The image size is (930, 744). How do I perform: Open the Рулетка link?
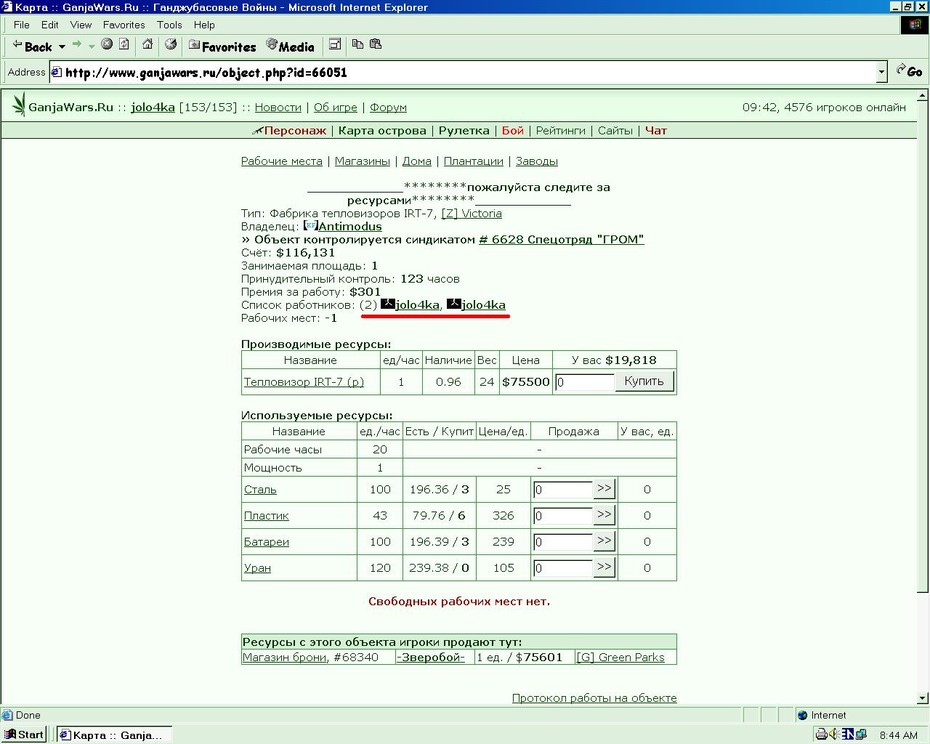click(x=464, y=131)
